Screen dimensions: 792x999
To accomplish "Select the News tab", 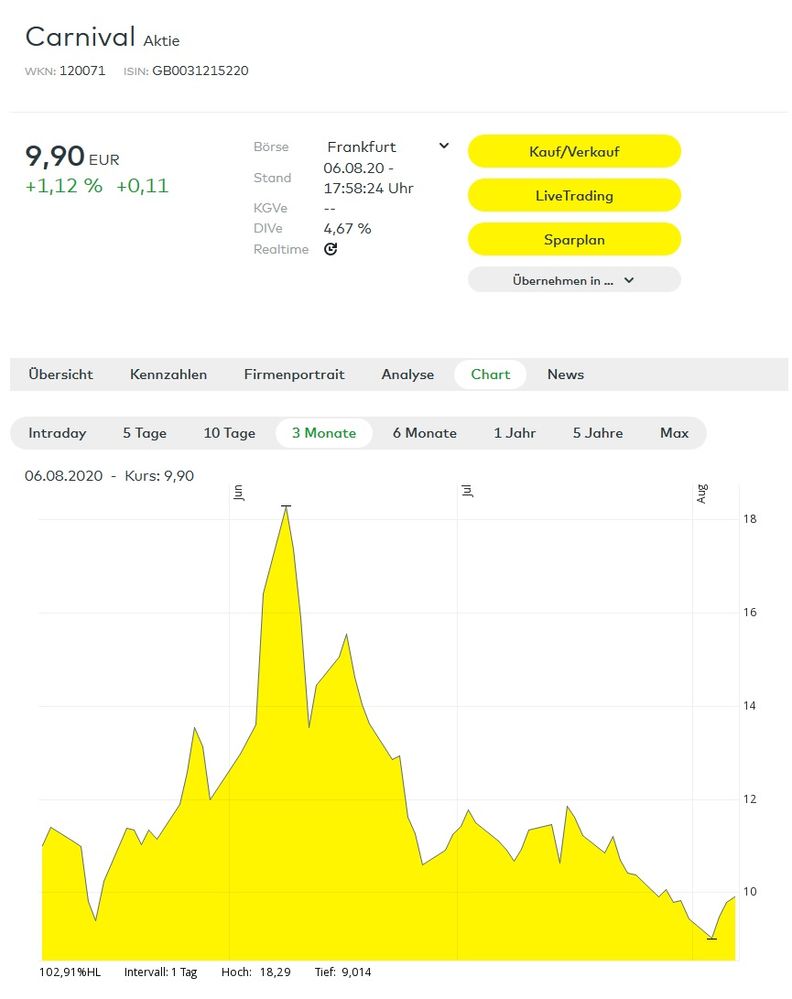I will [565, 374].
